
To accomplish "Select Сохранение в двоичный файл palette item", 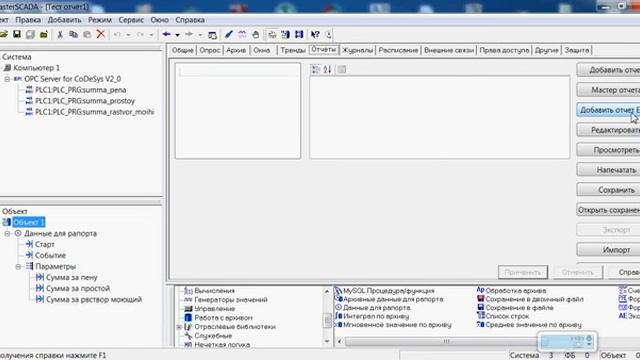I will 530,299.
